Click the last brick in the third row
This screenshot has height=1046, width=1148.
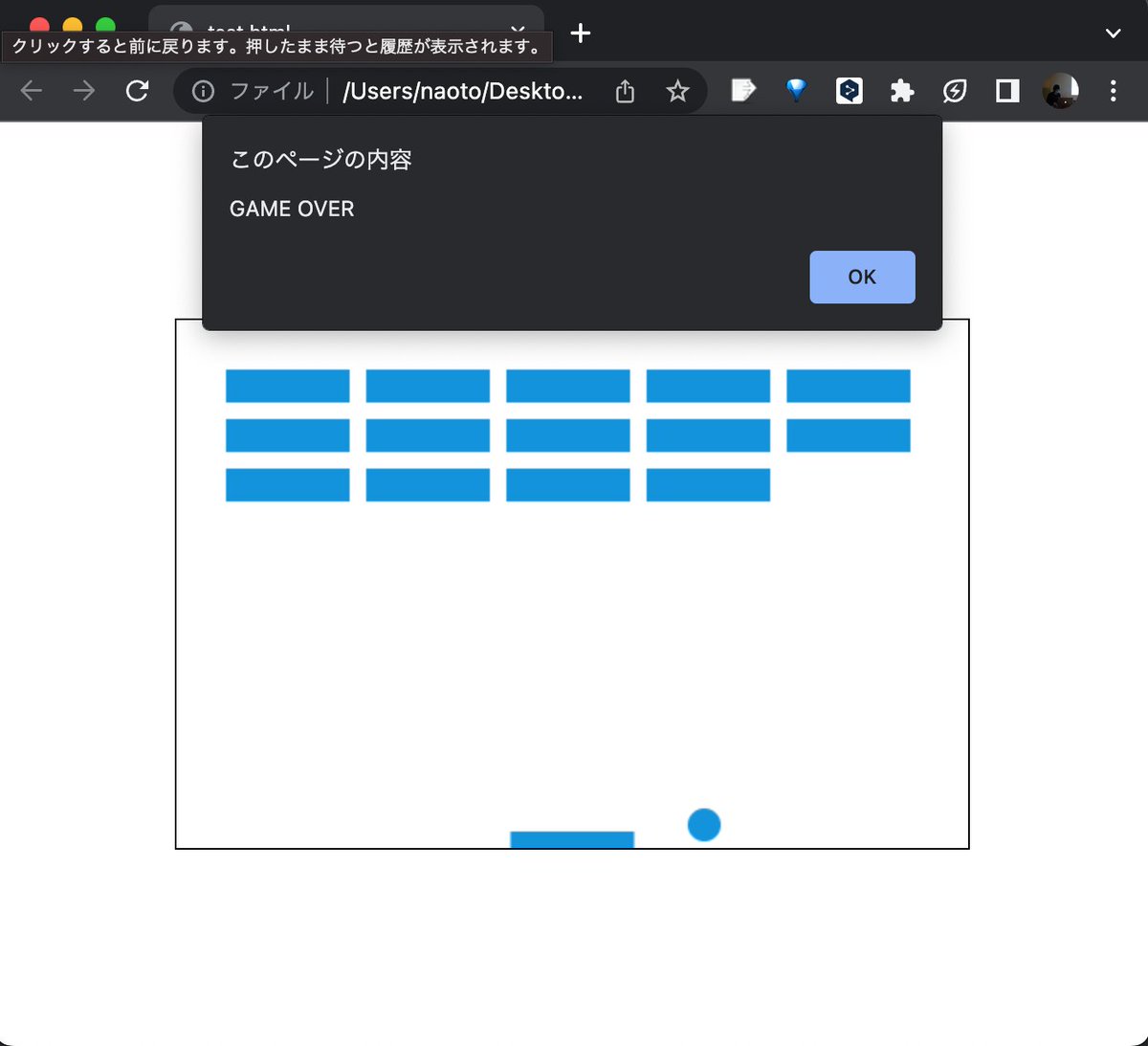pyautogui.click(x=708, y=485)
